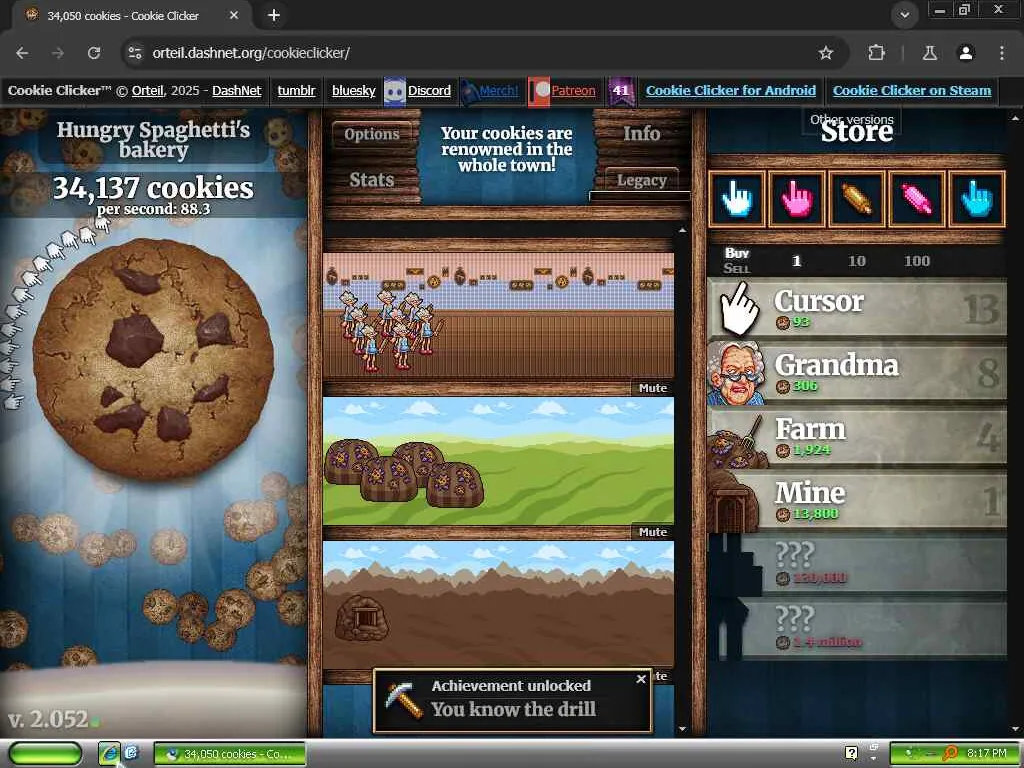1024x768 pixels.
Task: Buy the first white cursor hand upgrade
Action: coord(737,199)
